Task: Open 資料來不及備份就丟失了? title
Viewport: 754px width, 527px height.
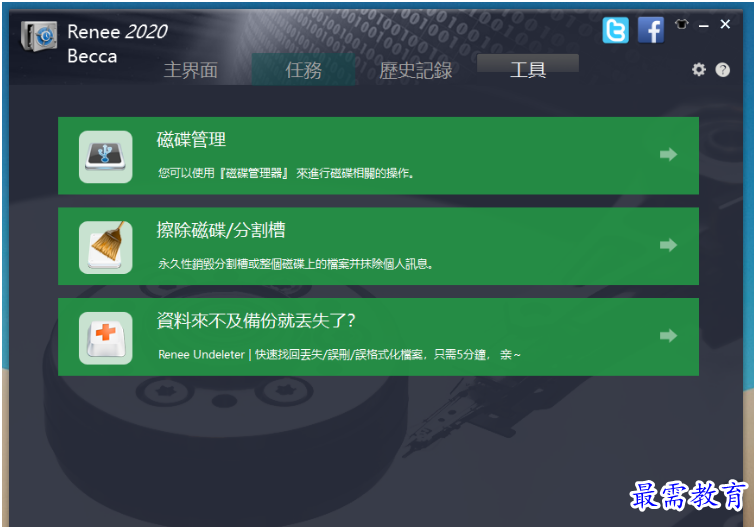Action: pyautogui.click(x=256, y=320)
